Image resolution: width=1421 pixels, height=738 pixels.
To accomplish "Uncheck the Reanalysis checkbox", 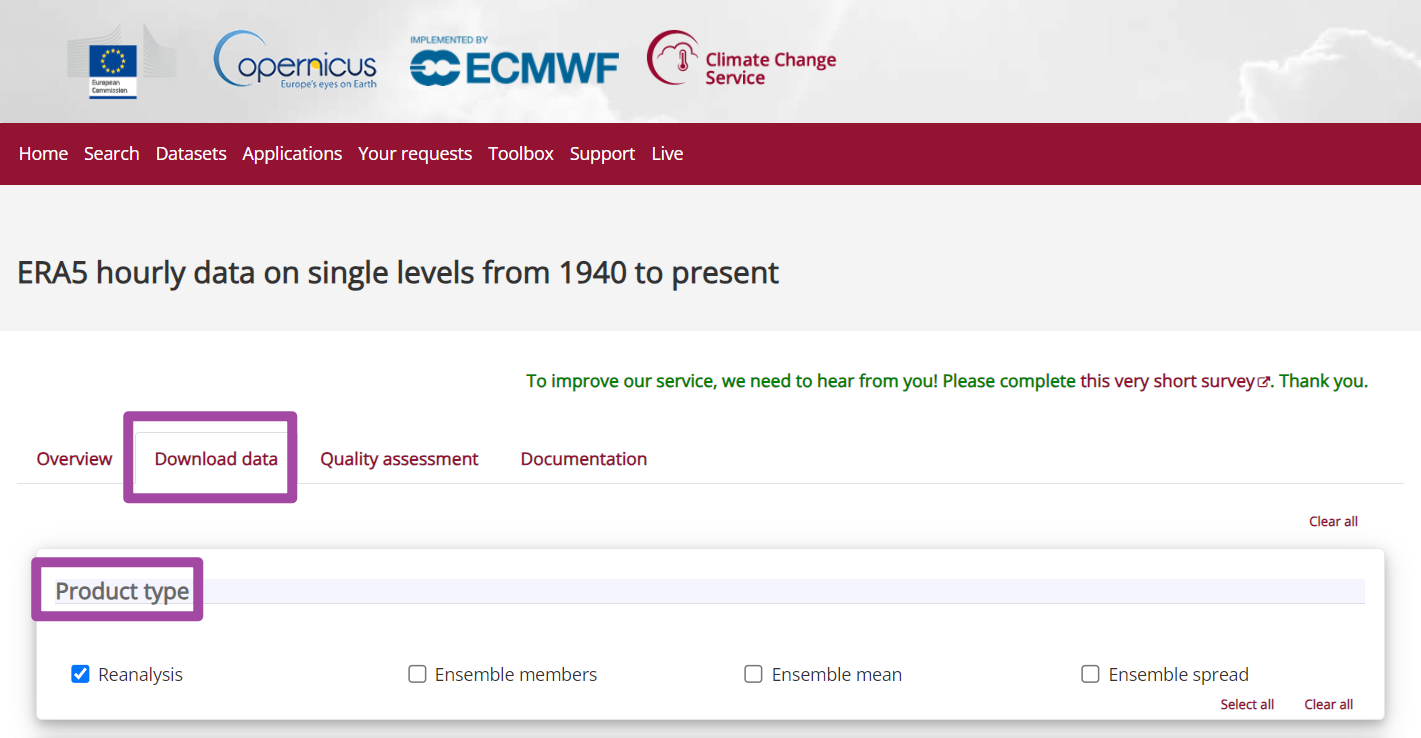I will pos(81,674).
